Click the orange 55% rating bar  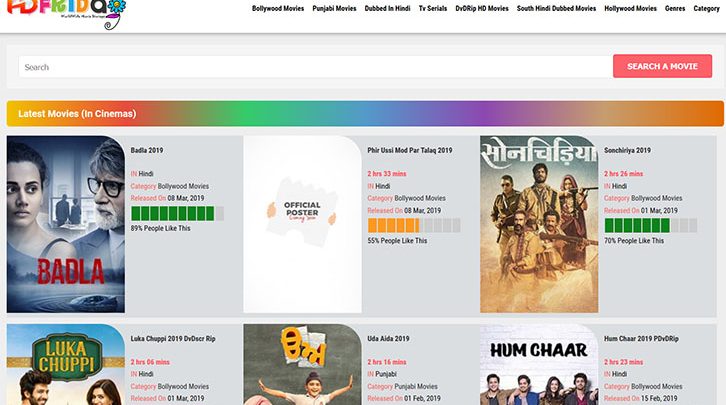tap(414, 225)
